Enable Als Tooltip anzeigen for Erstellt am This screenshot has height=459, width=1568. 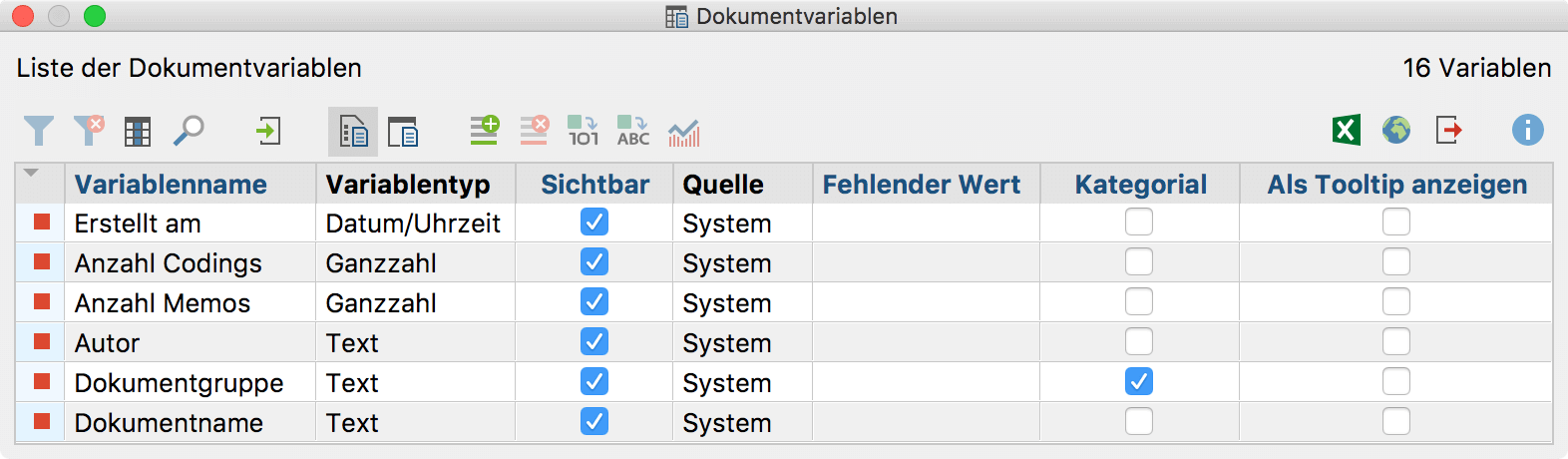1396,222
